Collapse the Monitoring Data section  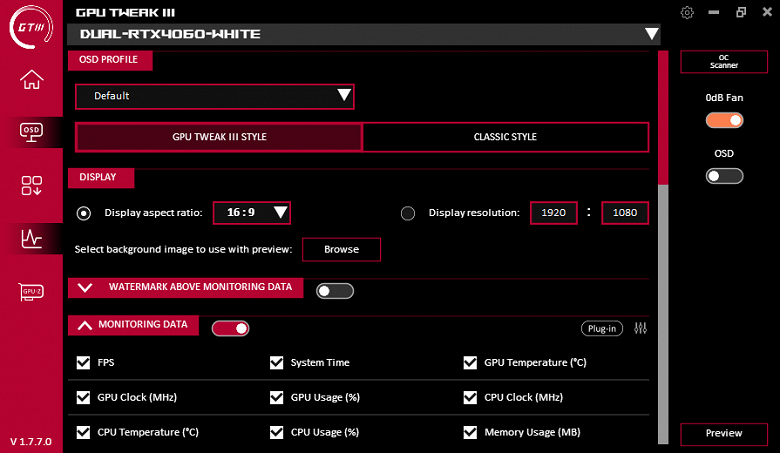pos(85,325)
